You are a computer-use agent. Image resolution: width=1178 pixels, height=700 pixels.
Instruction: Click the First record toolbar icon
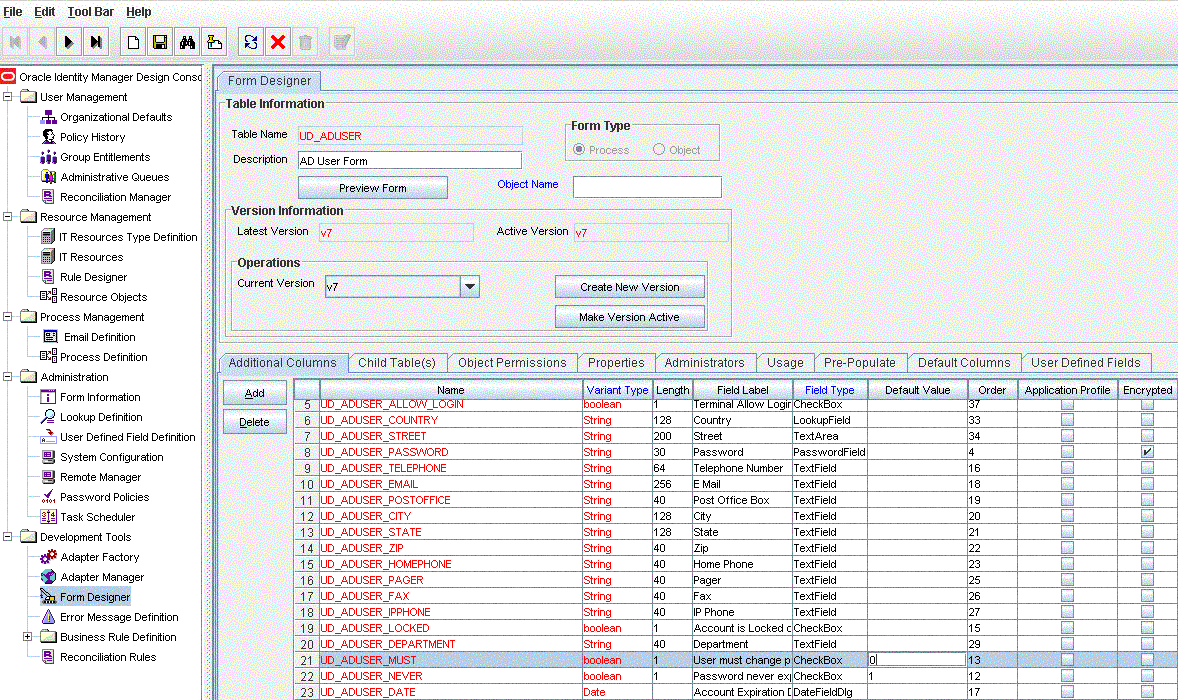click(15, 42)
